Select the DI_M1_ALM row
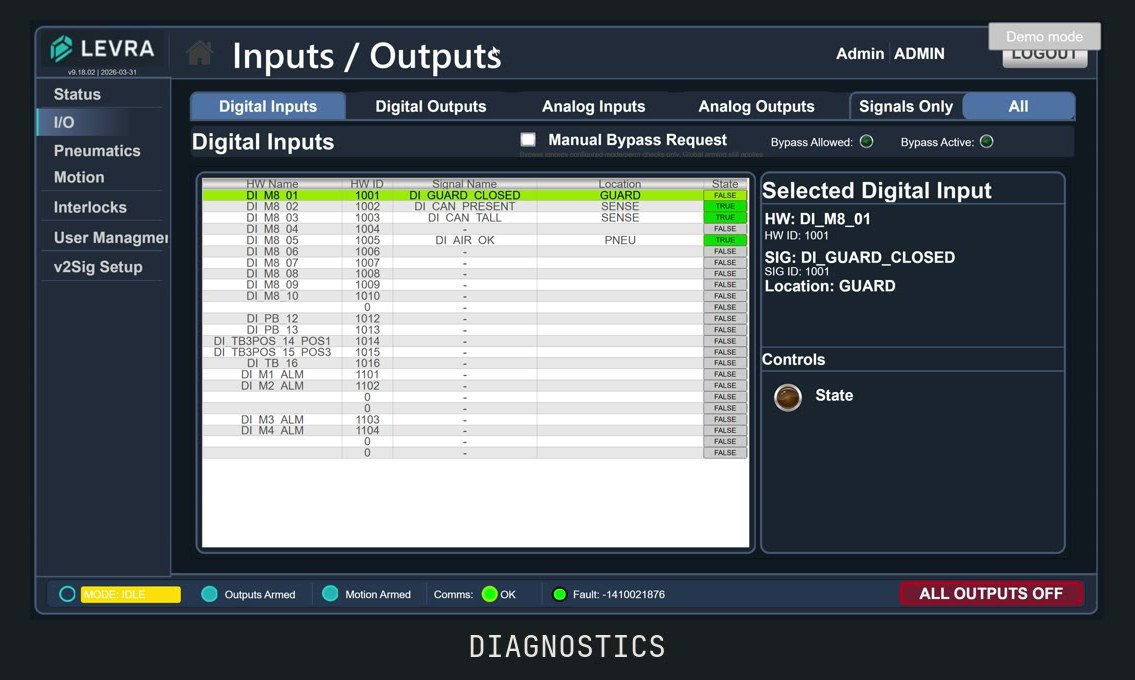 click(475, 374)
